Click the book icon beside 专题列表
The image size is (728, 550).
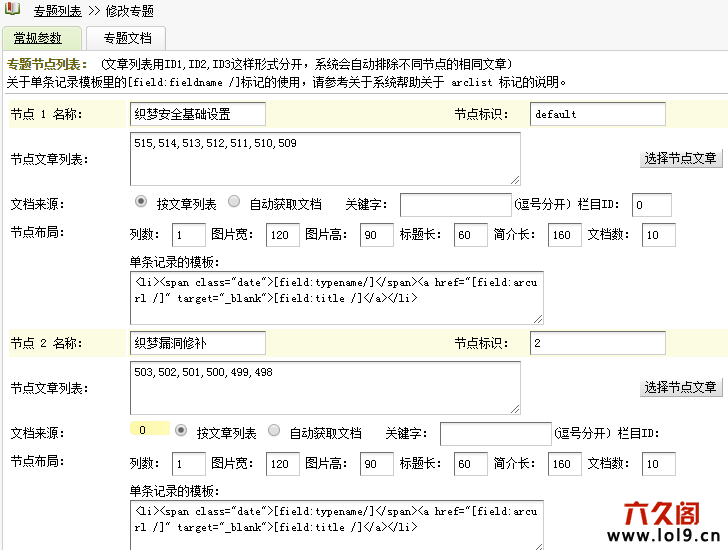(12, 10)
